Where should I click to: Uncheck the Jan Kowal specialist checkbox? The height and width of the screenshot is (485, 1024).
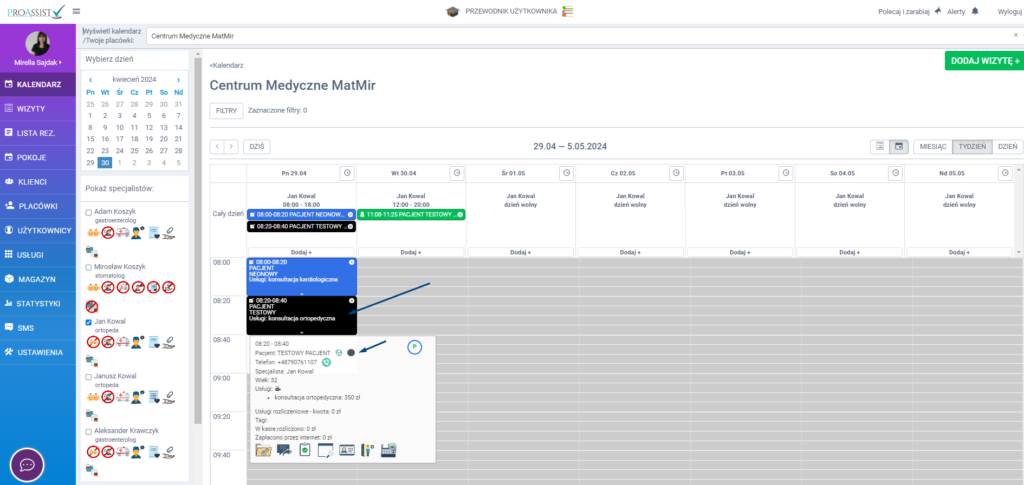[x=89, y=322]
